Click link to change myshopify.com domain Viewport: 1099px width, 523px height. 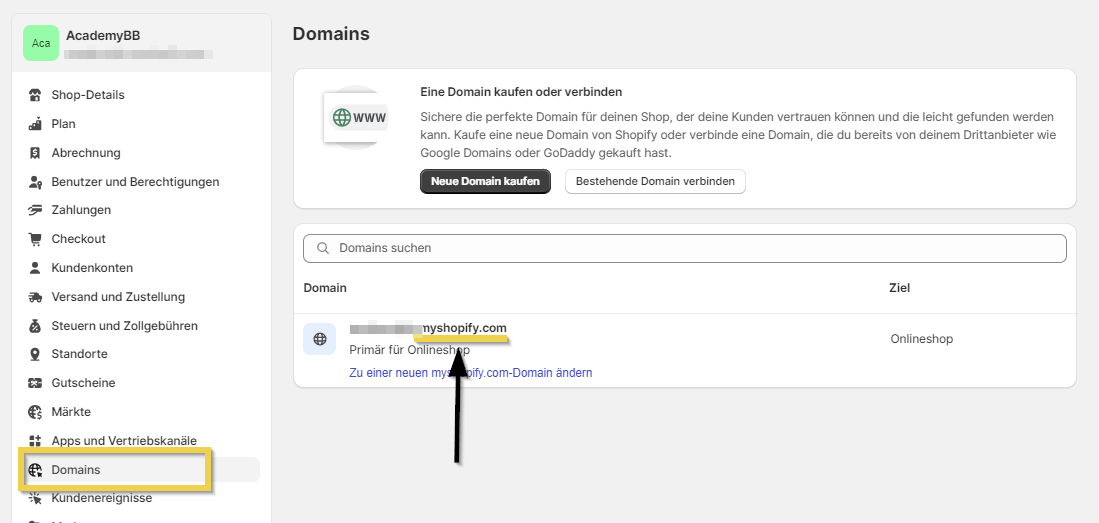tap(470, 373)
